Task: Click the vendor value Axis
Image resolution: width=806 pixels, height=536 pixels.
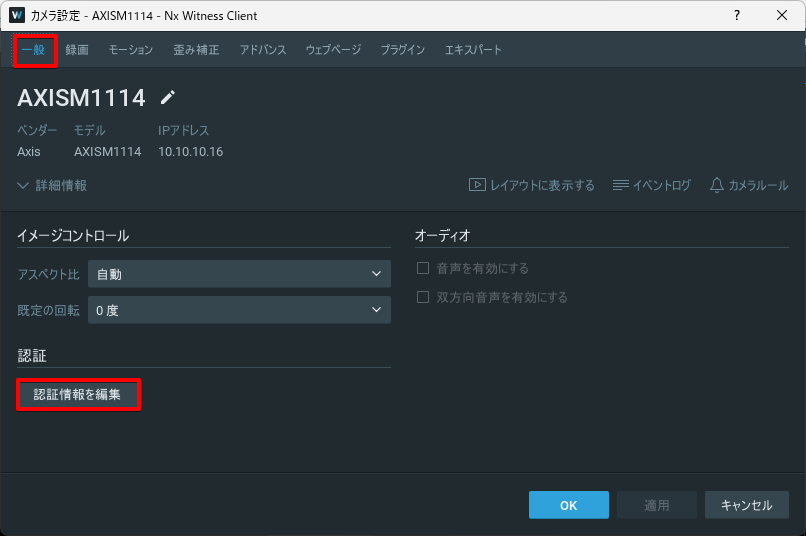Action: (x=28, y=152)
